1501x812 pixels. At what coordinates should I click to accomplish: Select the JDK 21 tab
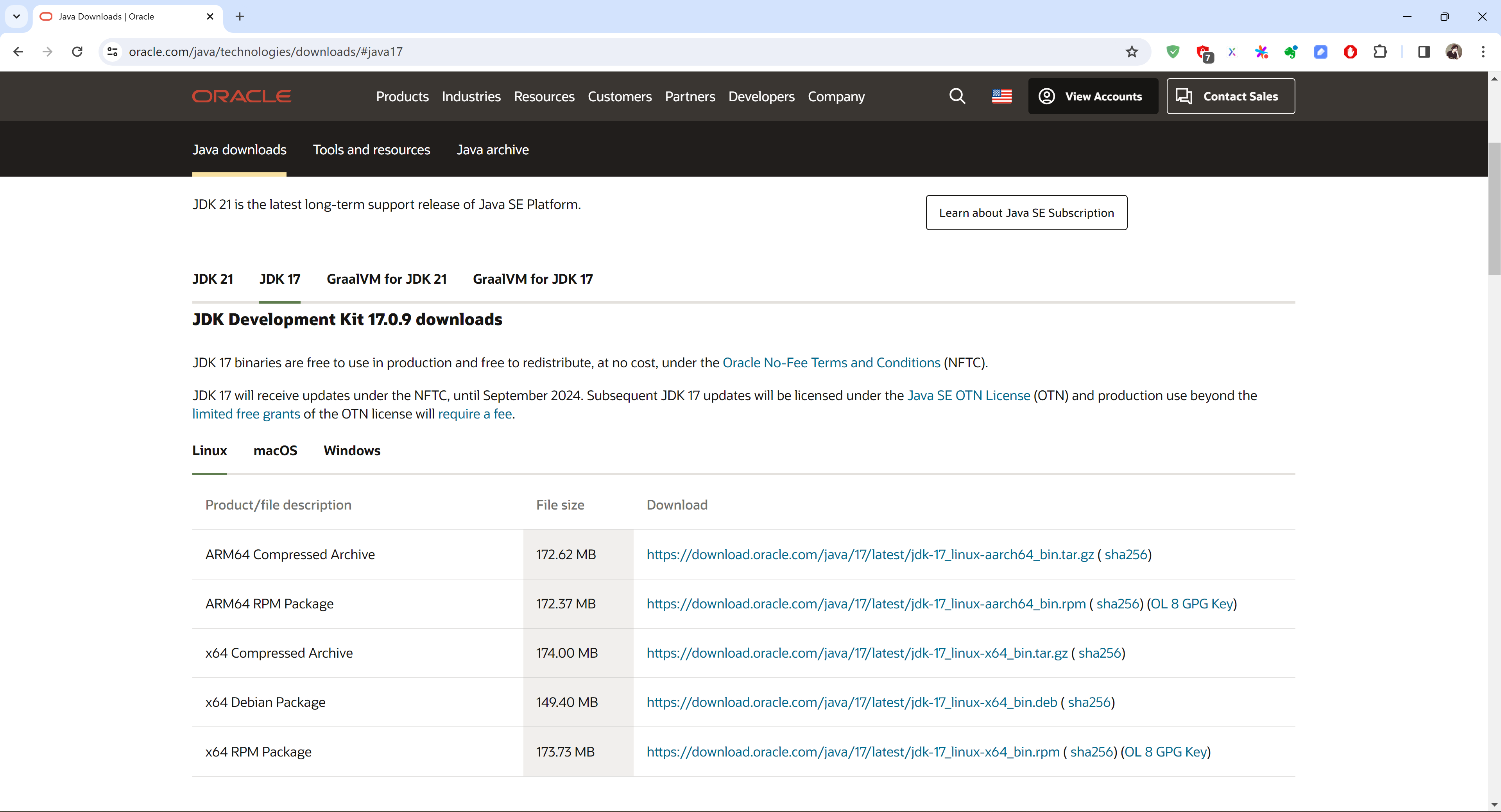pos(212,279)
